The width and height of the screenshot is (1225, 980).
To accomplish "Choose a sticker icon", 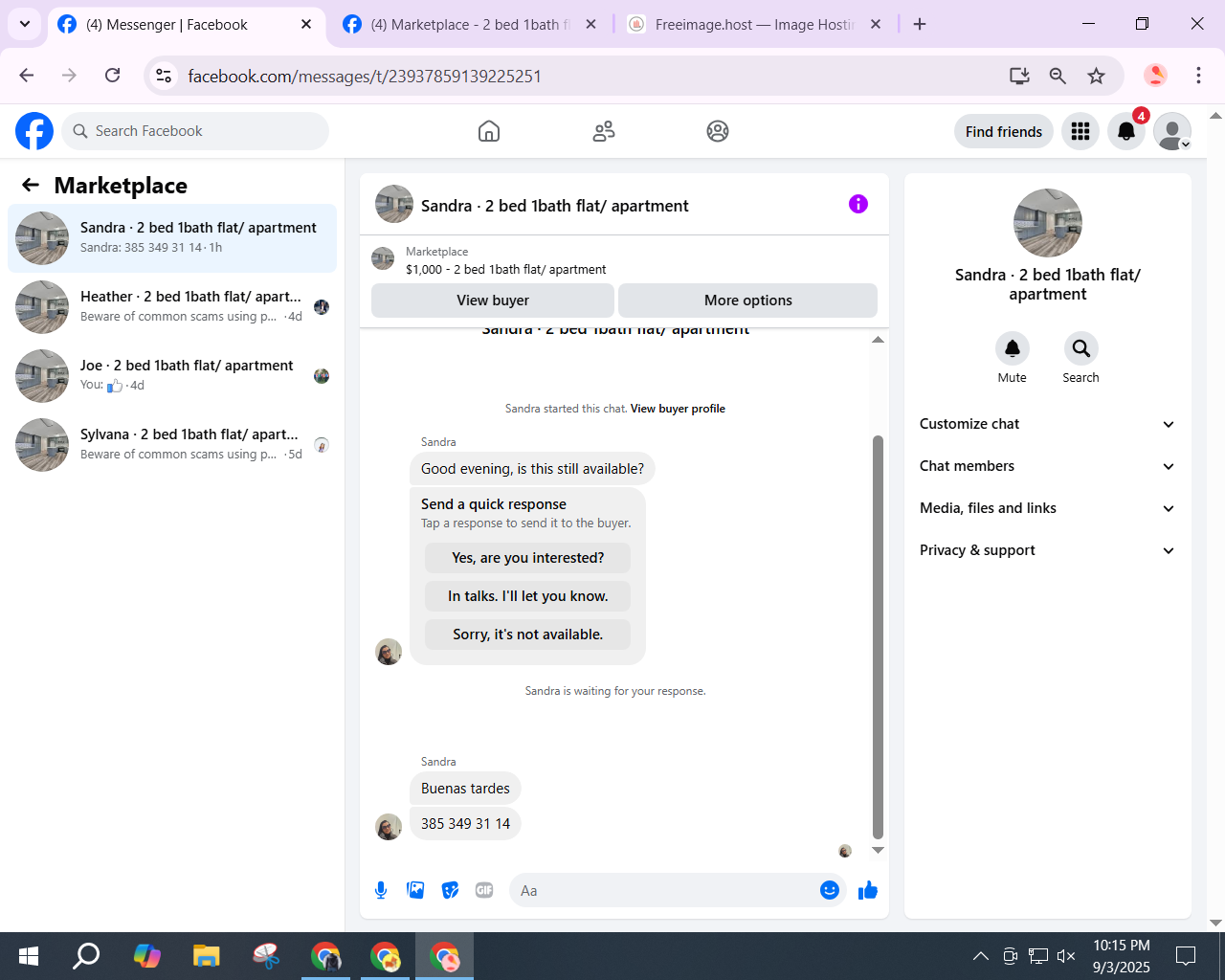I will click(x=450, y=891).
